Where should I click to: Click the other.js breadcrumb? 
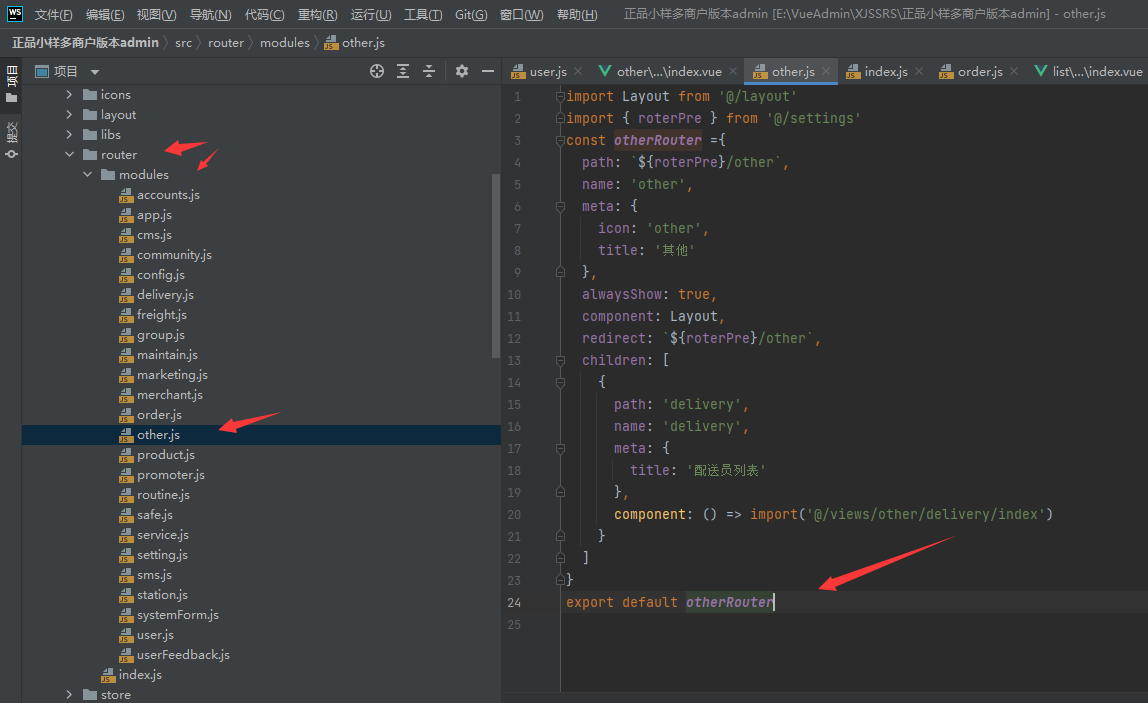coord(355,42)
